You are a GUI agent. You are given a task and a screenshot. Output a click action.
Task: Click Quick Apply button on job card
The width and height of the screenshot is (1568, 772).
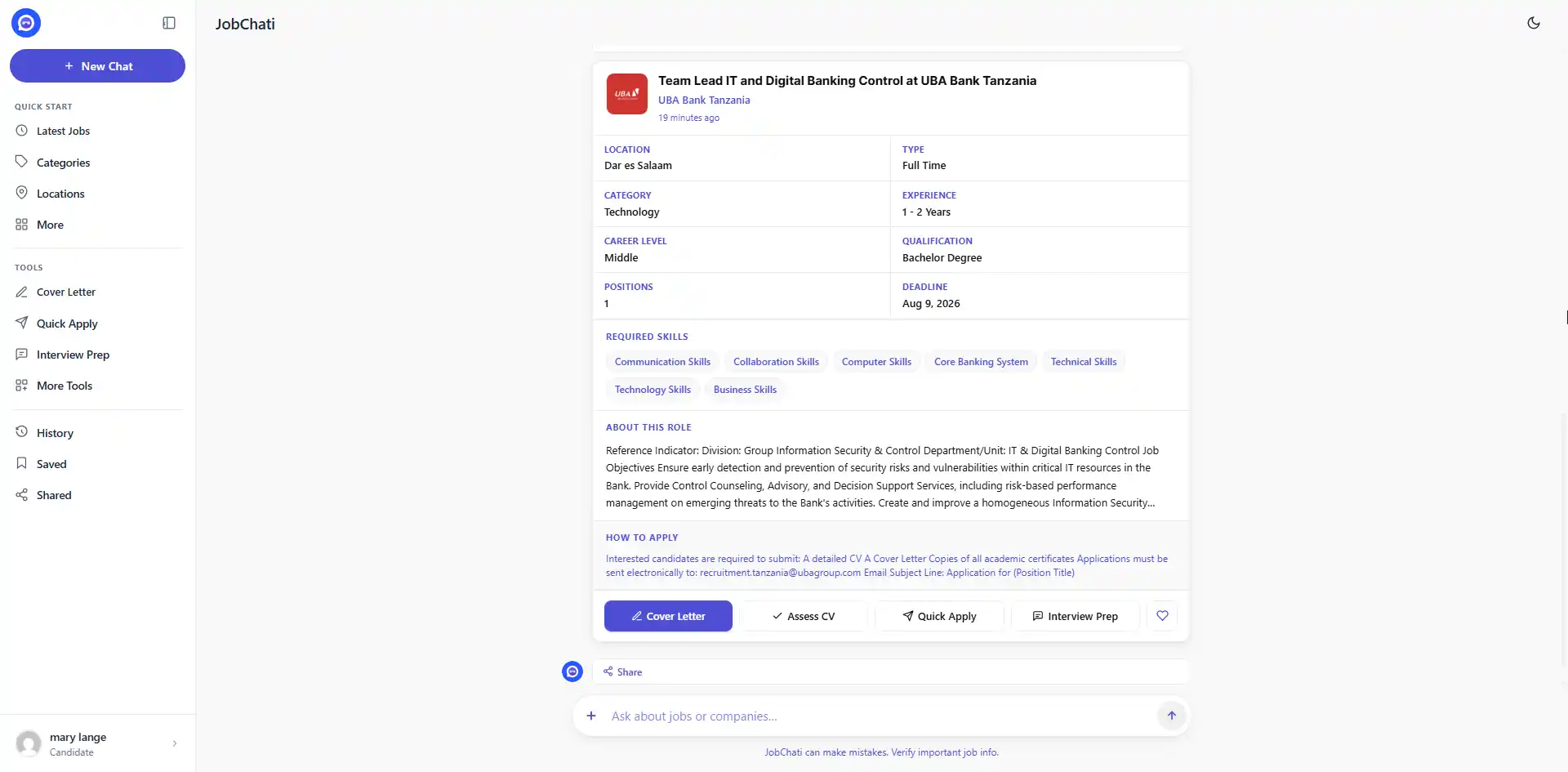pyautogui.click(x=939, y=616)
